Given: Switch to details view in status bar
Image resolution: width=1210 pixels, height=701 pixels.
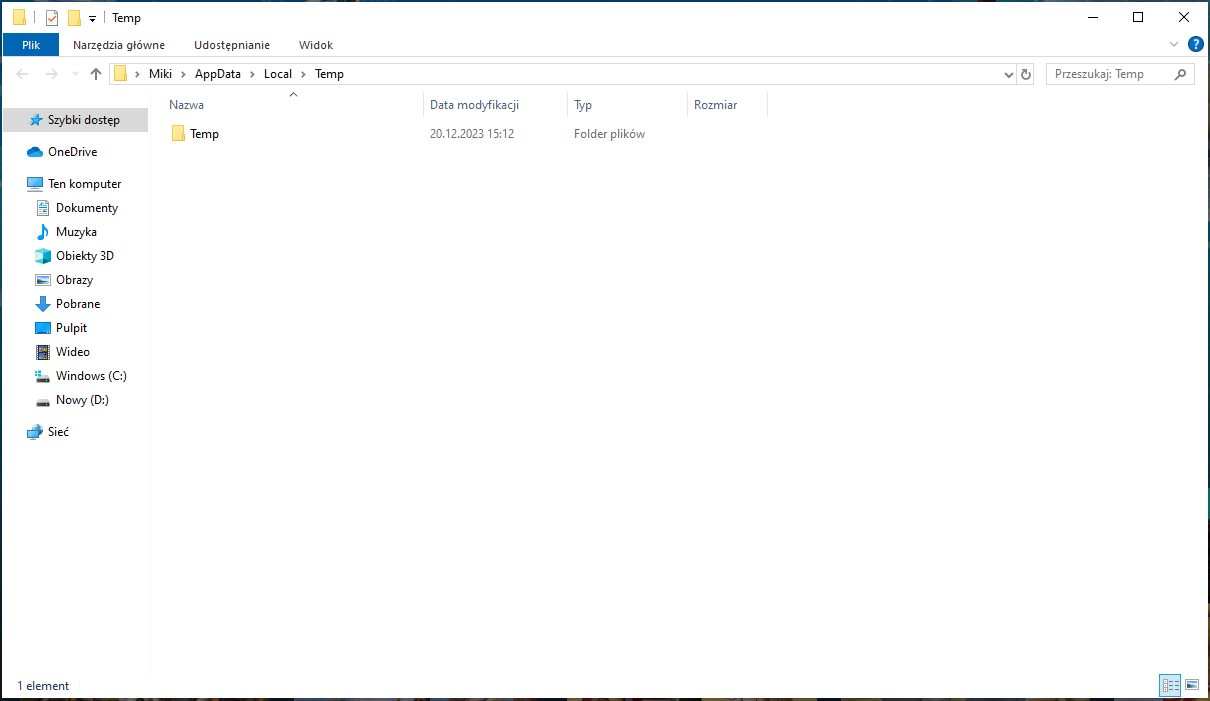Looking at the screenshot, I should point(1169,685).
